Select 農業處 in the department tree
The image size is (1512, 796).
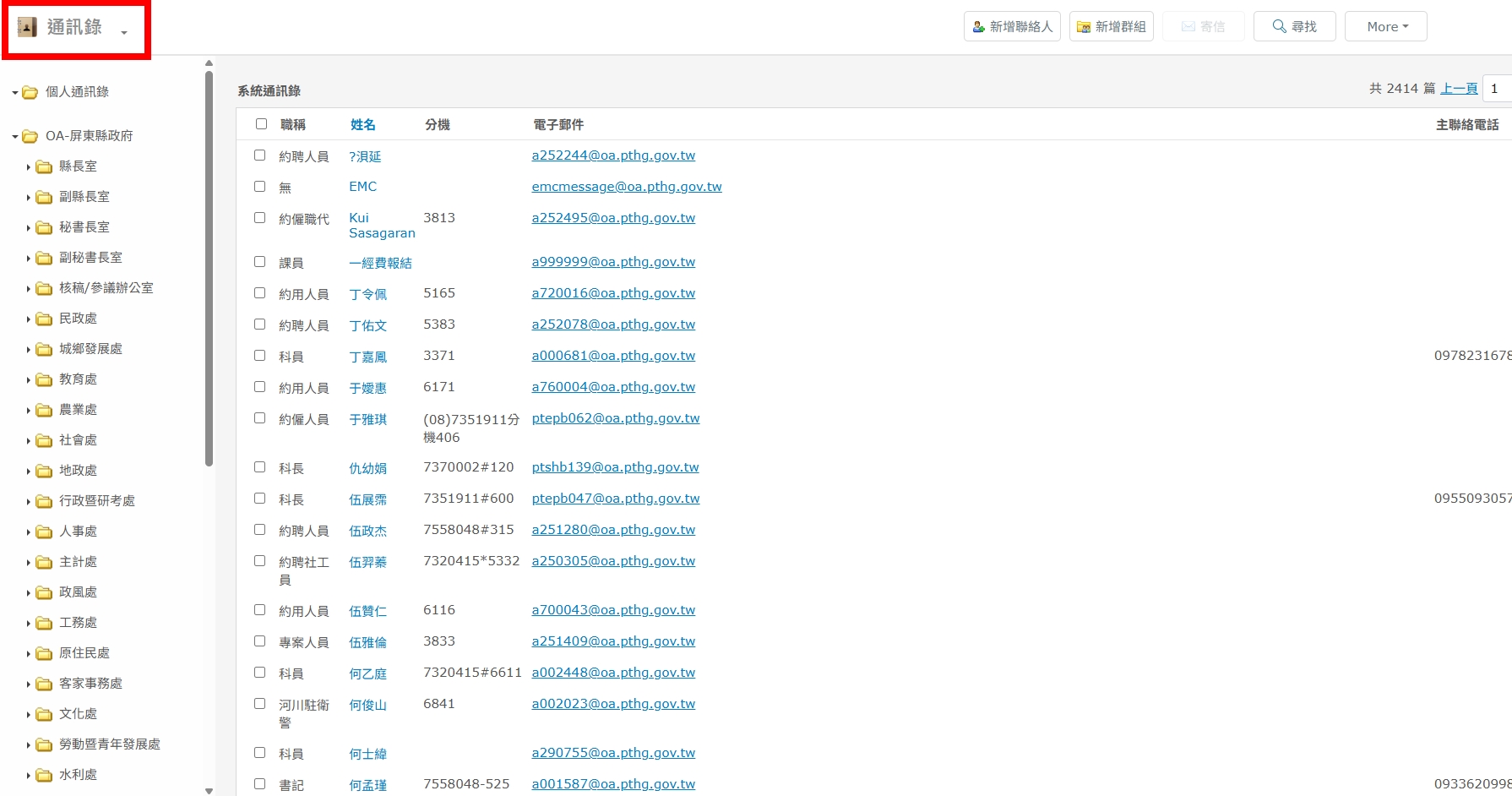pos(78,410)
